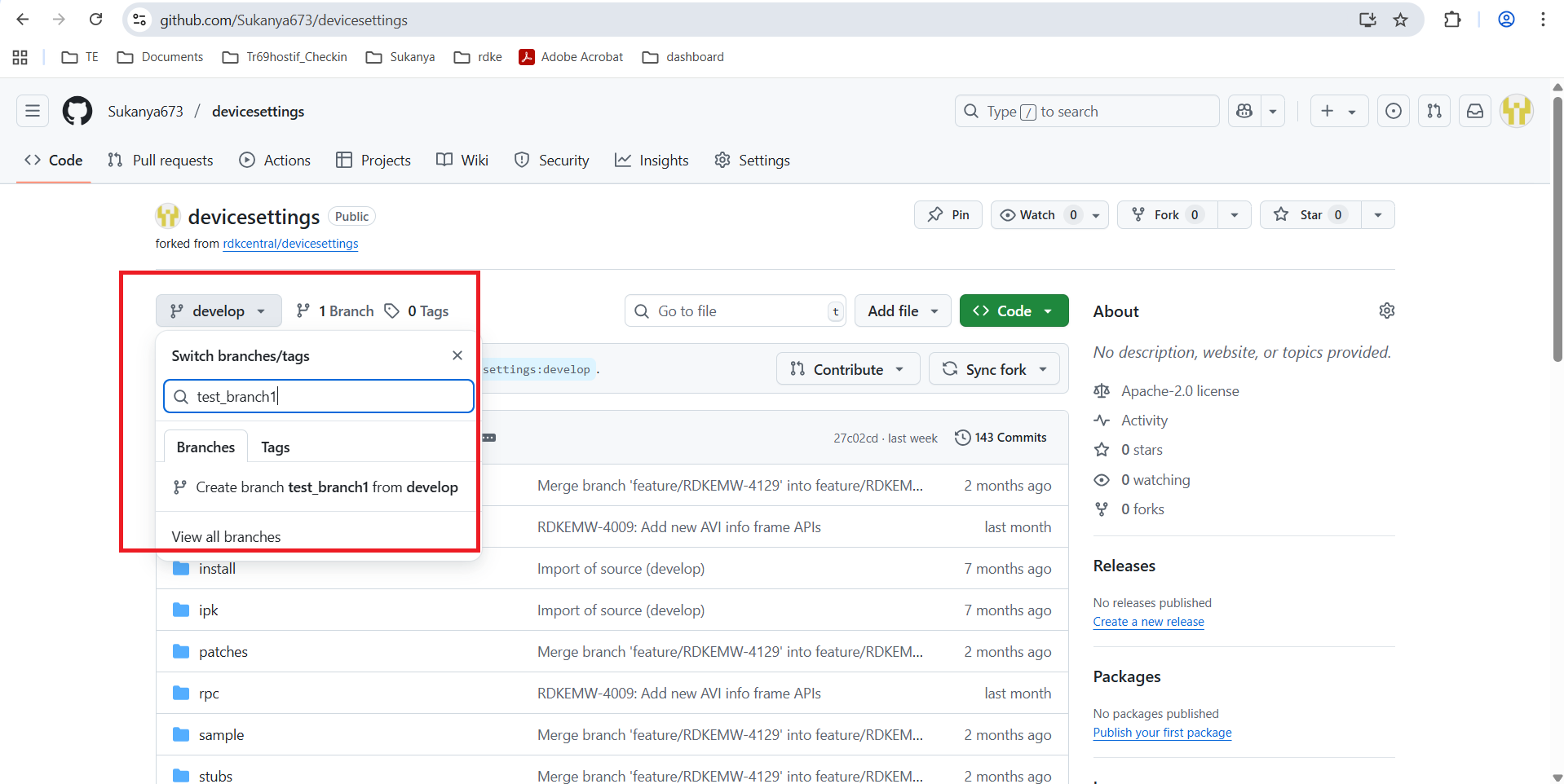
Task: Pin the devicesettings repository
Action: [948, 215]
